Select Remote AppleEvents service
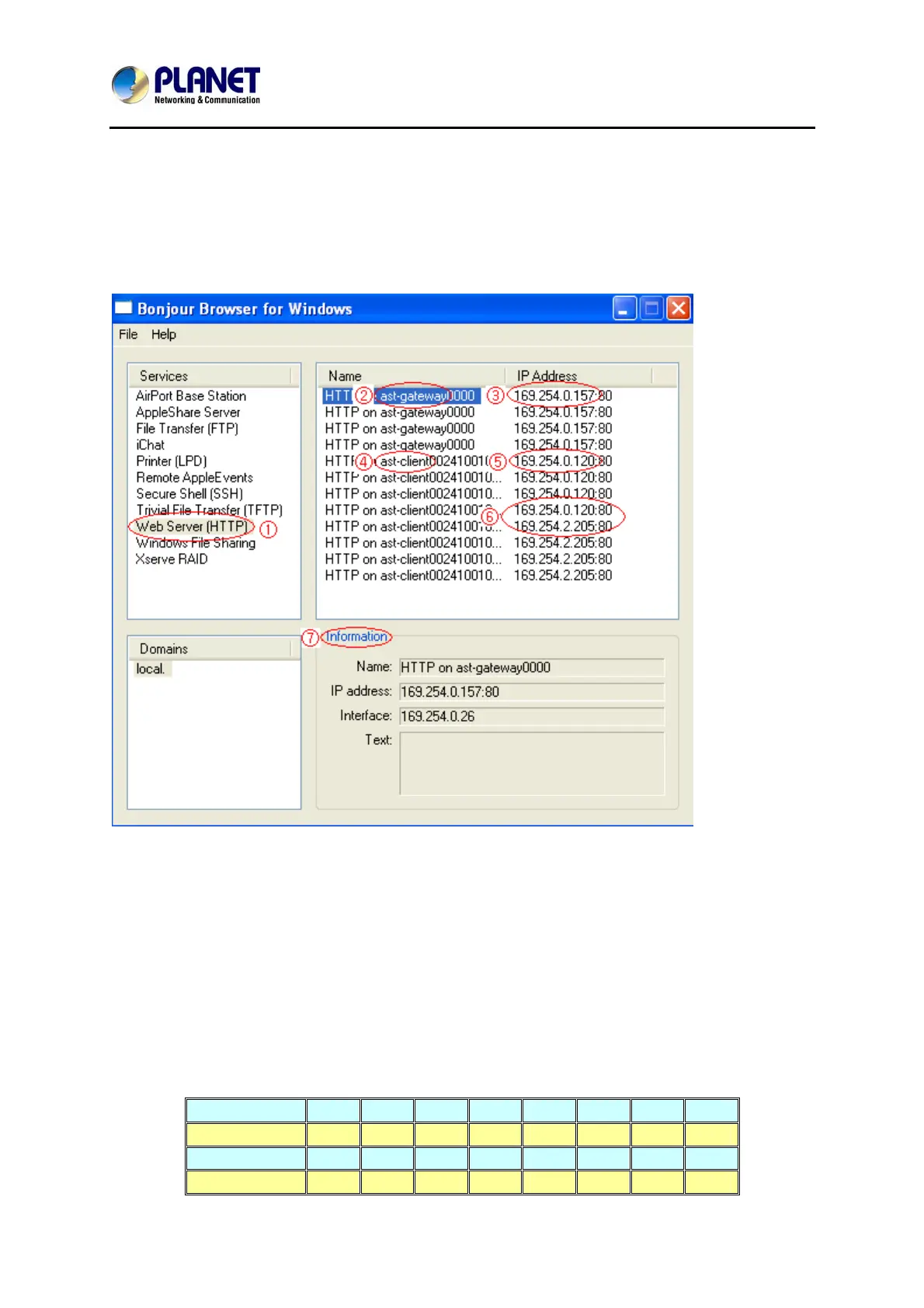Screen dimensions: 924x1308 (x=194, y=478)
